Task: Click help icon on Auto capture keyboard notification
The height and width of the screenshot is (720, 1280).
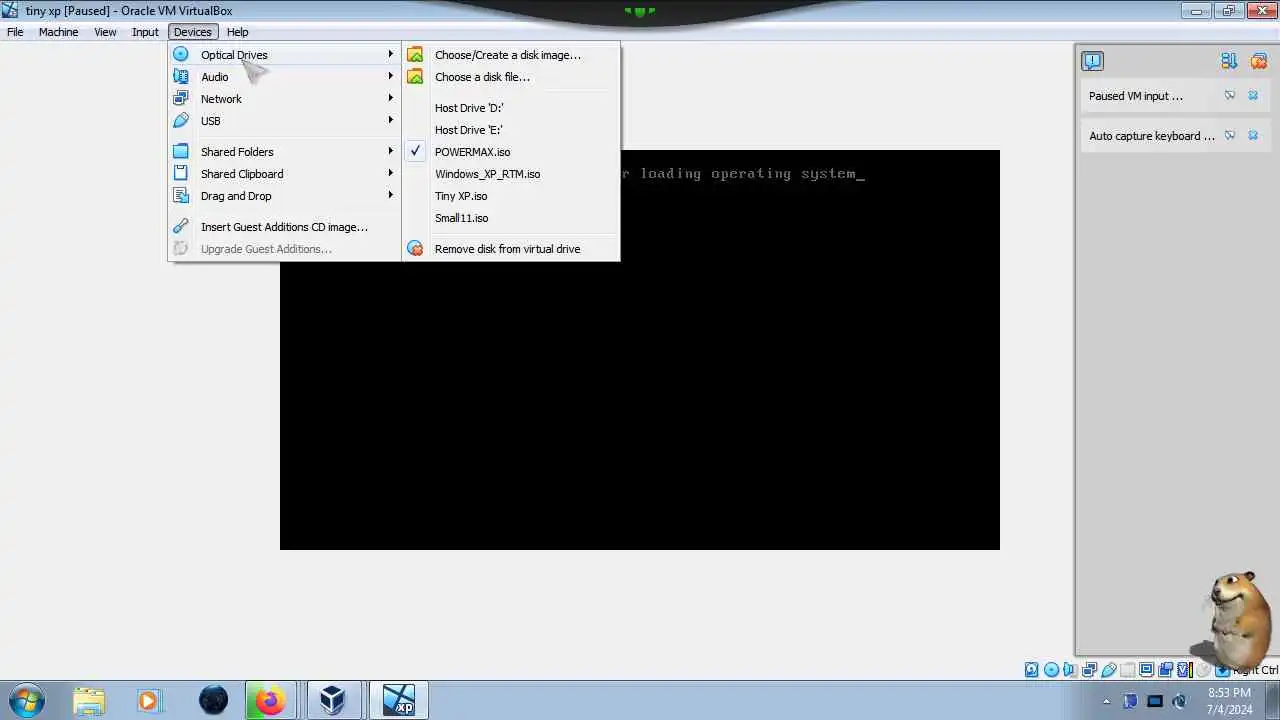Action: tap(1230, 136)
